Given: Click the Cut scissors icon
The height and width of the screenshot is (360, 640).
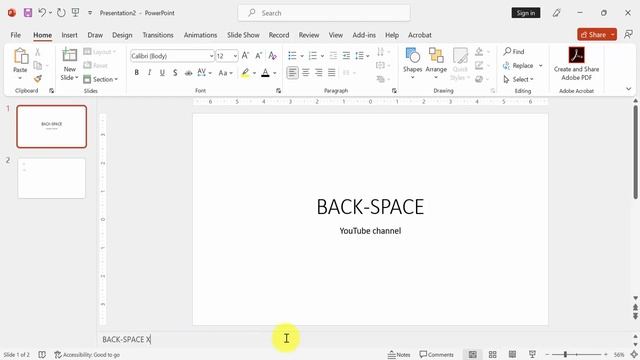Looking at the screenshot, I should pos(38,52).
